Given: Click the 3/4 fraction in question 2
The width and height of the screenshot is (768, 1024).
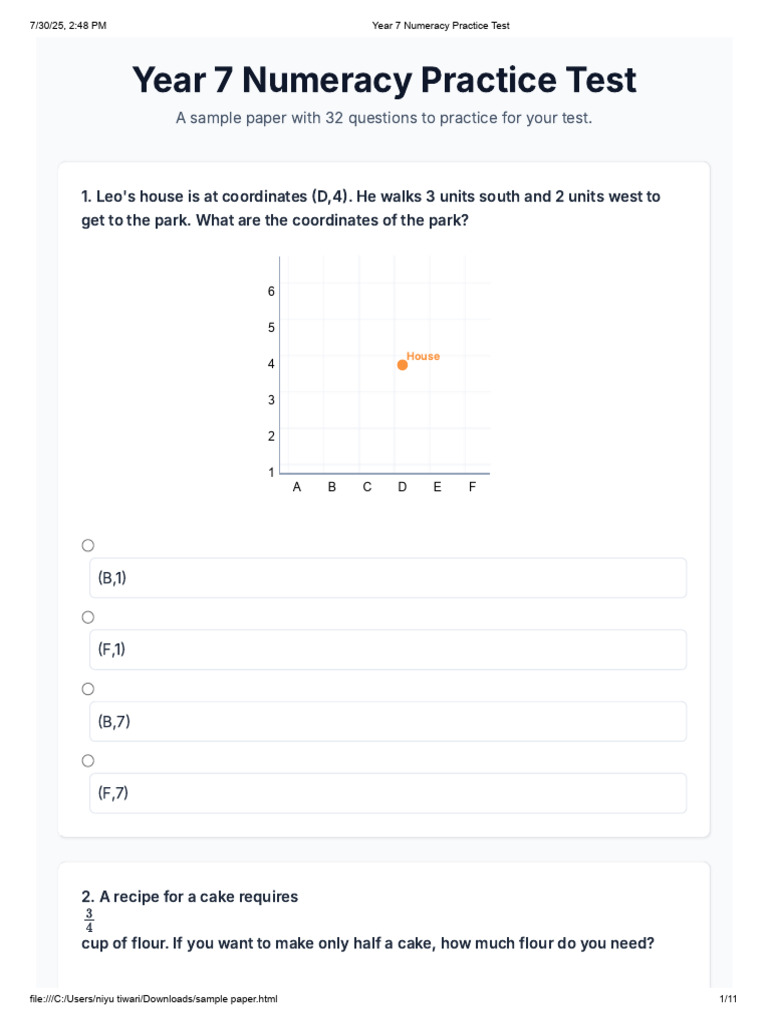Looking at the screenshot, I should 89,920.
